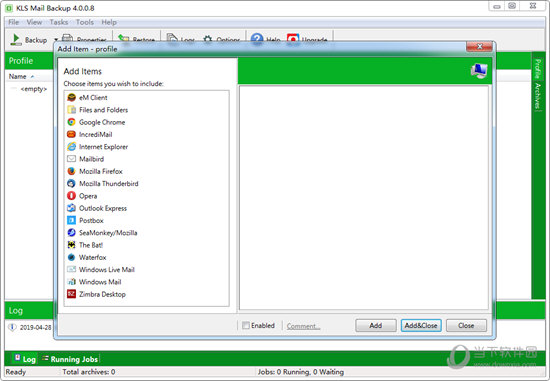
Task: Click the Waterfox icon
Action: click(72, 257)
